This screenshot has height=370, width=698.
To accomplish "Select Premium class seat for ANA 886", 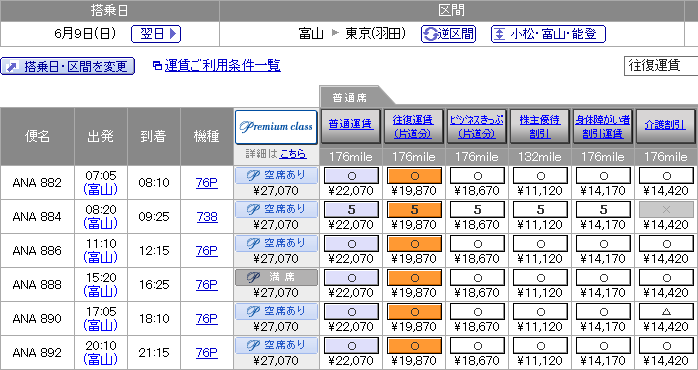I will coord(276,243).
